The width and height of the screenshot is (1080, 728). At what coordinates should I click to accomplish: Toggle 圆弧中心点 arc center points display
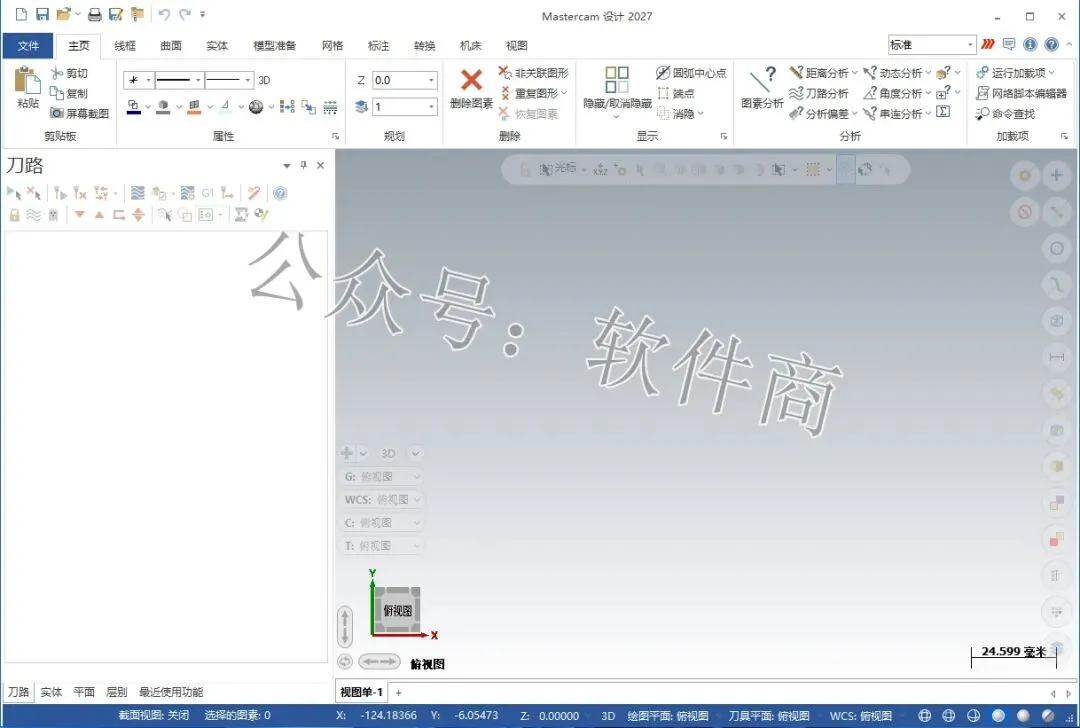691,73
